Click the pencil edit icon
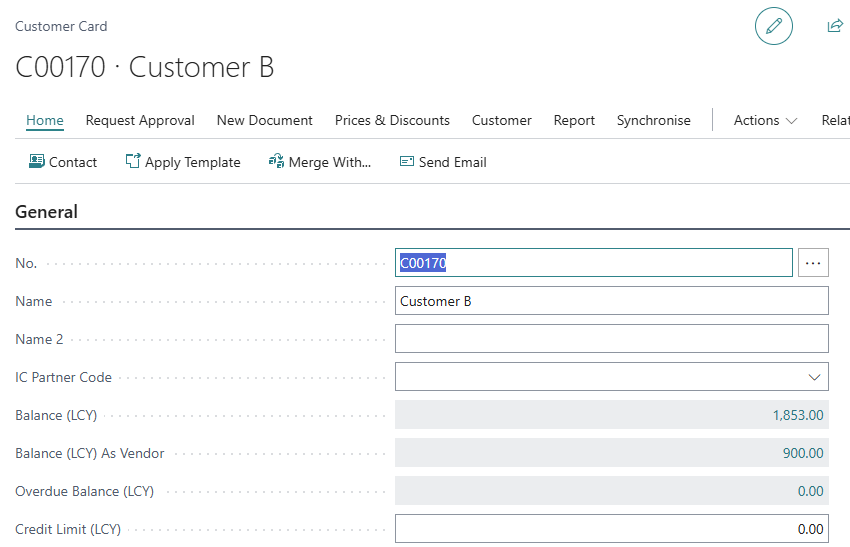This screenshot has width=850, height=547. click(773, 26)
